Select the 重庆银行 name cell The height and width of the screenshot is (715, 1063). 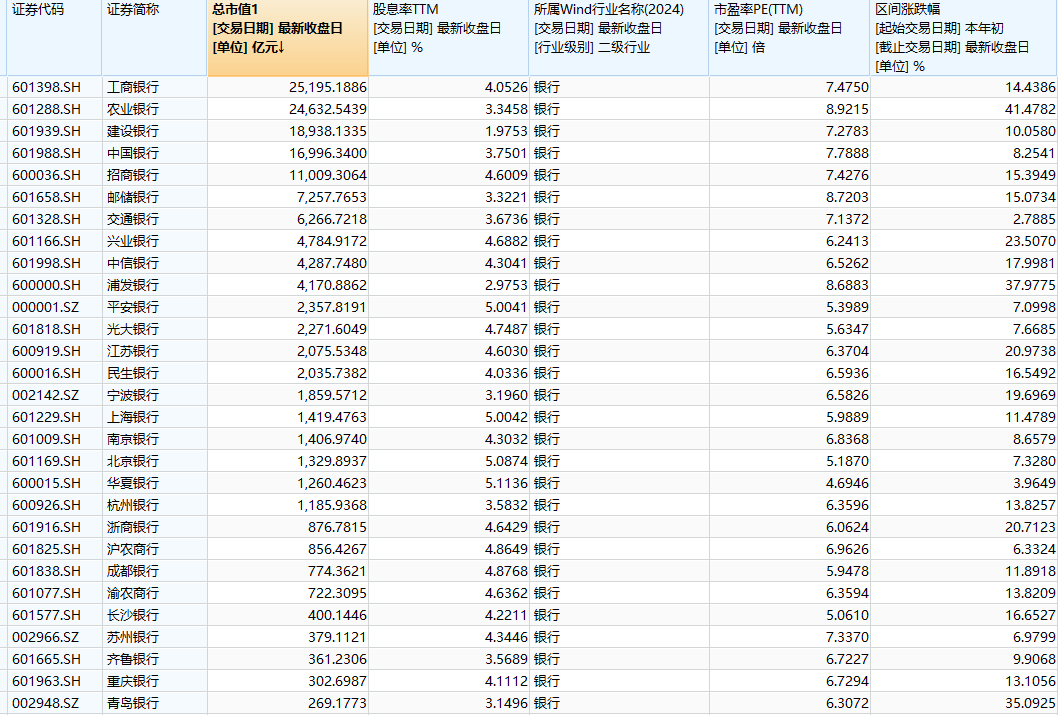[x=133, y=682]
